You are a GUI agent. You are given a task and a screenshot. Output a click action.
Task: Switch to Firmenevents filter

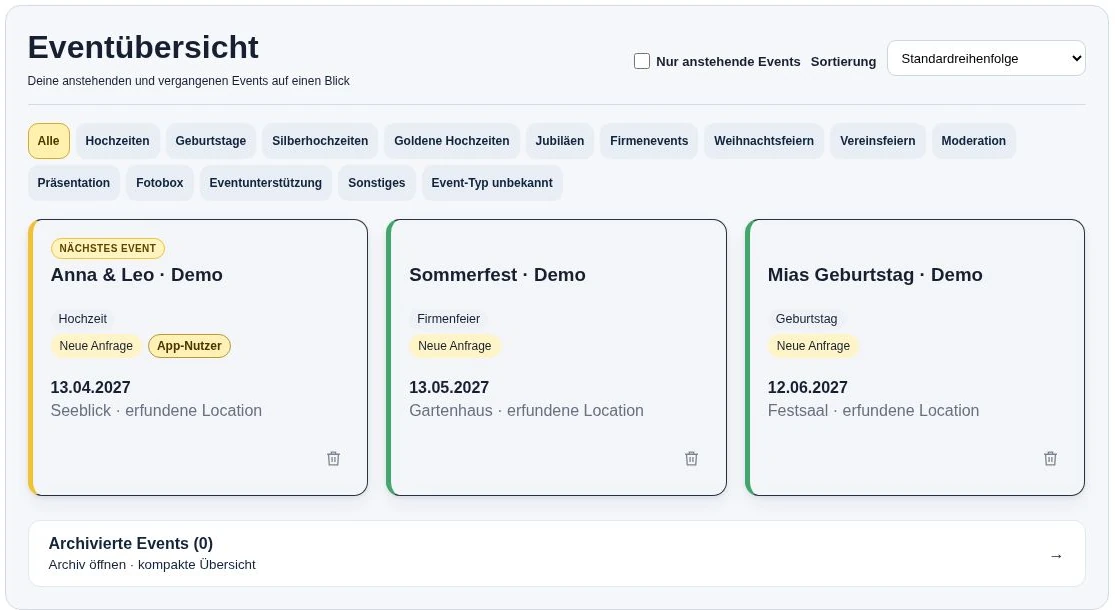coord(649,141)
